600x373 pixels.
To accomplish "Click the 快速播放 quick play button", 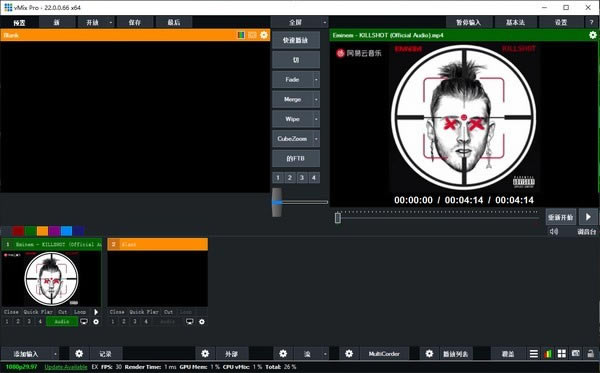I will (x=296, y=40).
